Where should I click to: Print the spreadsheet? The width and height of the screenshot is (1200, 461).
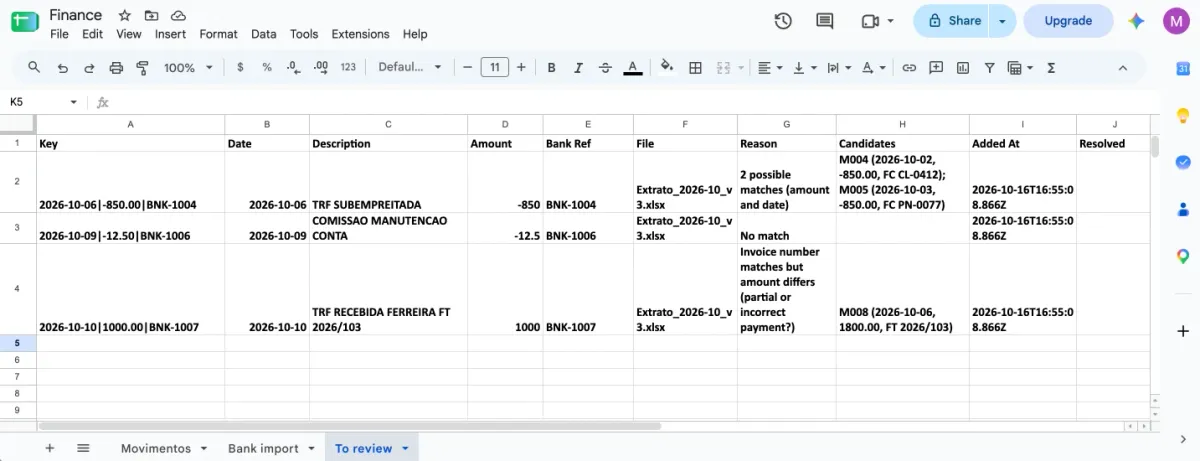click(x=116, y=67)
